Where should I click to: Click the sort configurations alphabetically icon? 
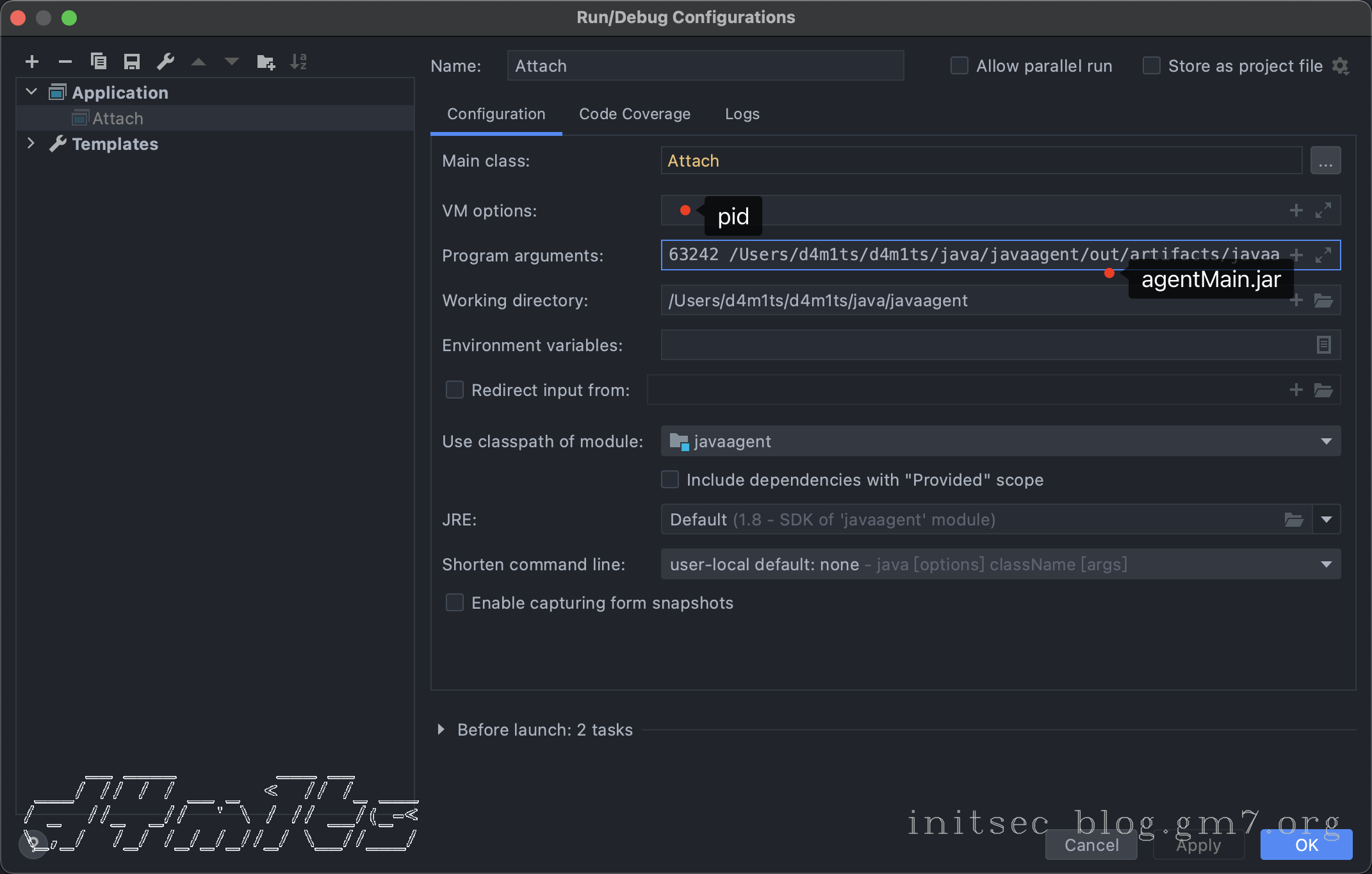298,62
